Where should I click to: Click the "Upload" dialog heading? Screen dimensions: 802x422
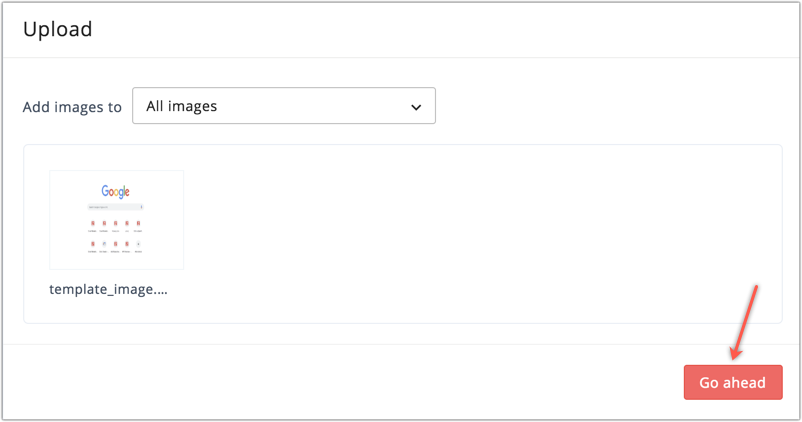pos(58,30)
